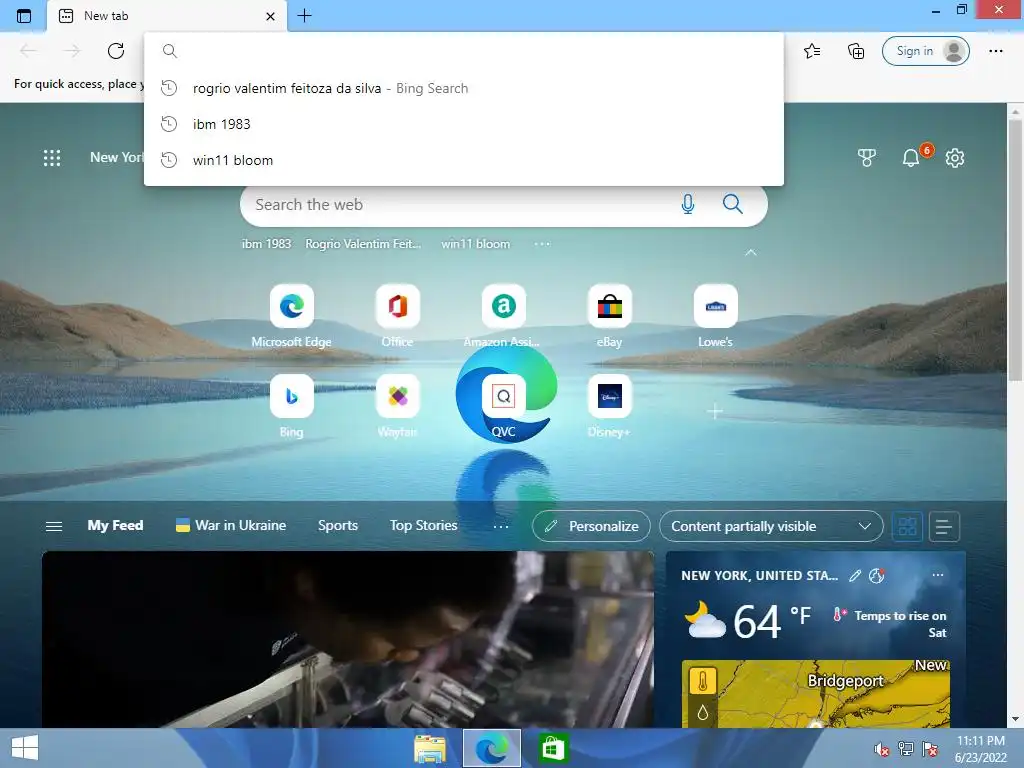Click the blue web search magnifier
Image resolution: width=1024 pixels, height=768 pixels.
(733, 204)
